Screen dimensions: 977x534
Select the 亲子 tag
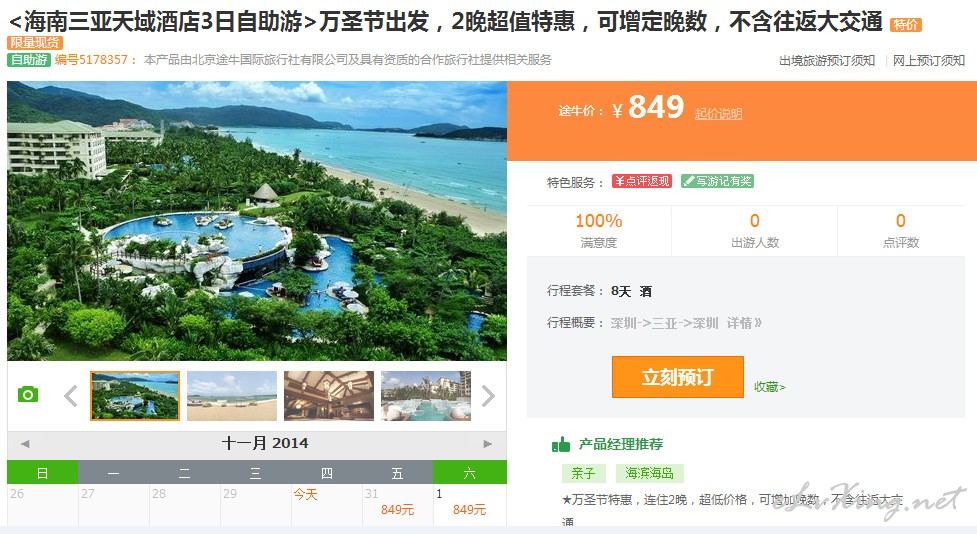click(x=583, y=474)
